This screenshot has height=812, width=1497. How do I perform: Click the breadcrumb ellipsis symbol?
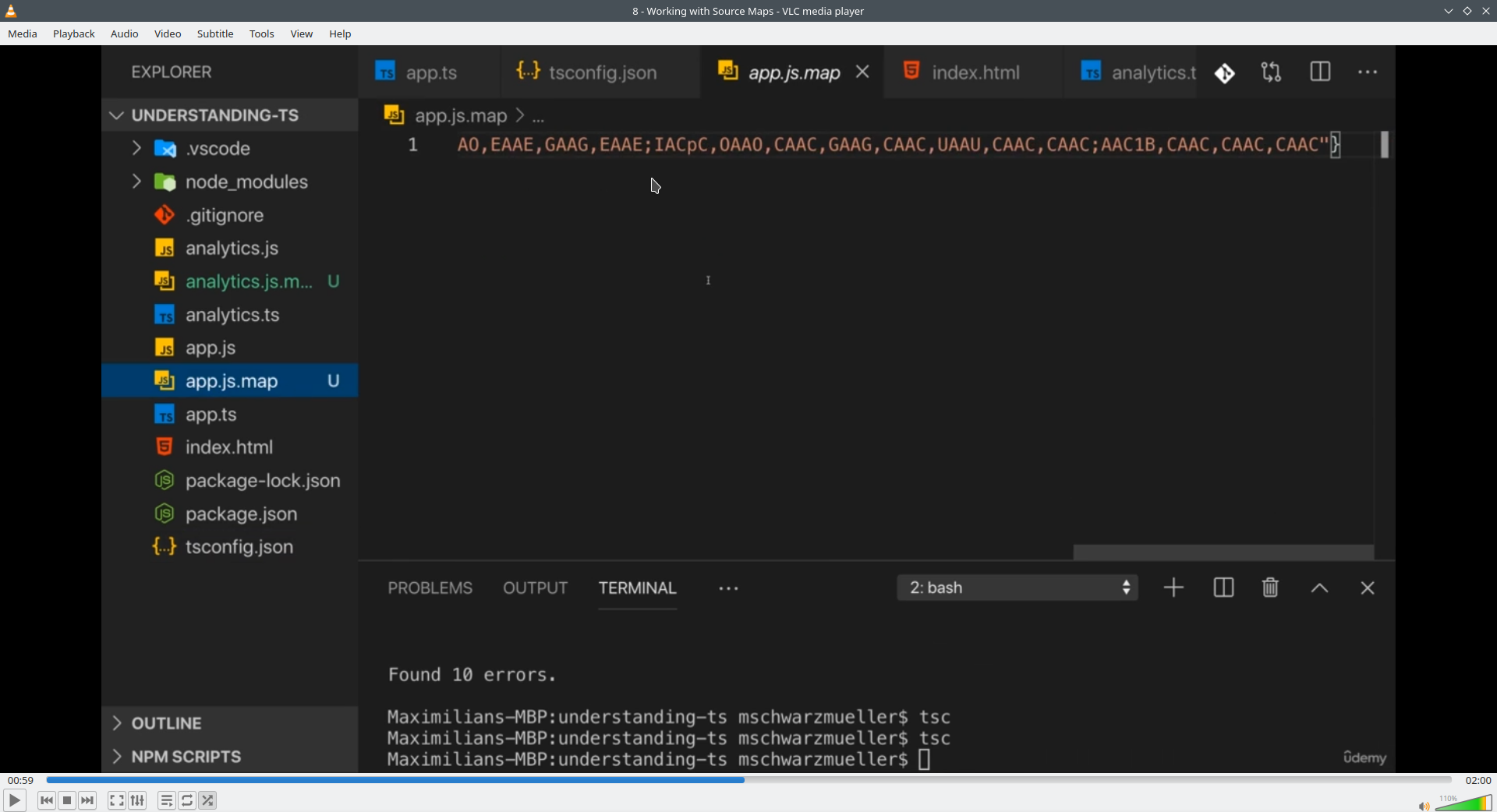click(539, 117)
